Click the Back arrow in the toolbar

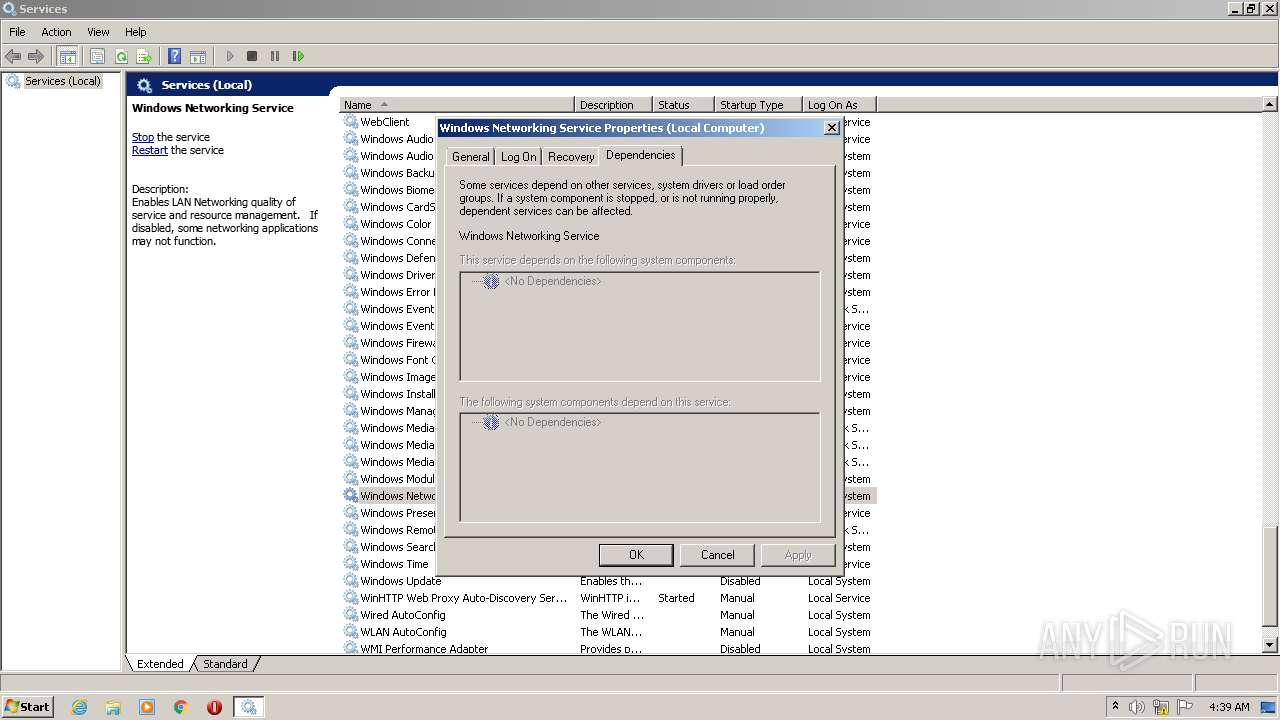(13, 57)
